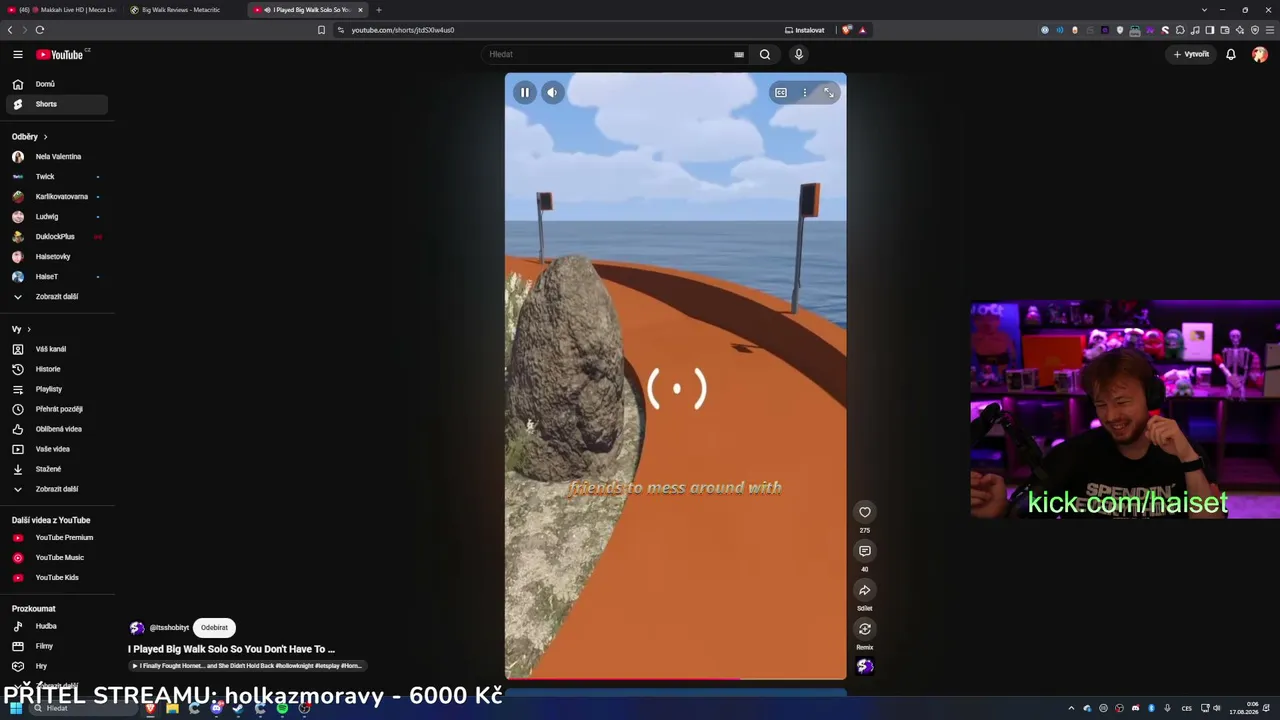Browse Filmy in Prozkoumat
1280x720 pixels.
[x=57, y=646]
